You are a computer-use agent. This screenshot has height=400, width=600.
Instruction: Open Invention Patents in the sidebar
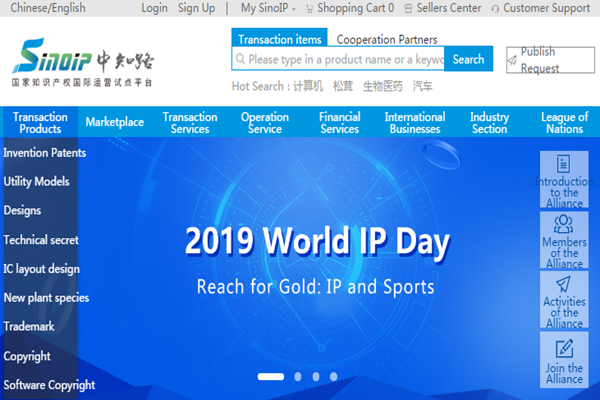tap(45, 153)
